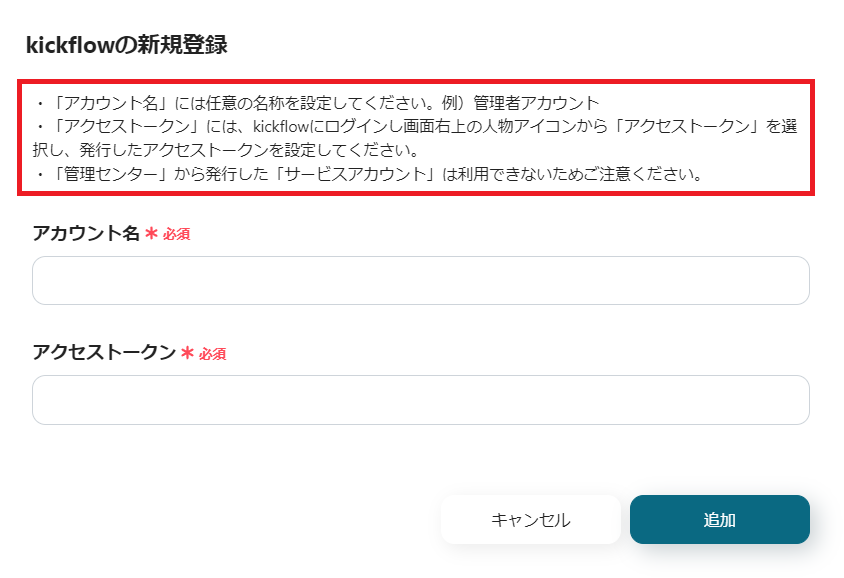Click the red asterisk beside アクセストークン label
Viewport: 844px width, 578px height.
(188, 353)
